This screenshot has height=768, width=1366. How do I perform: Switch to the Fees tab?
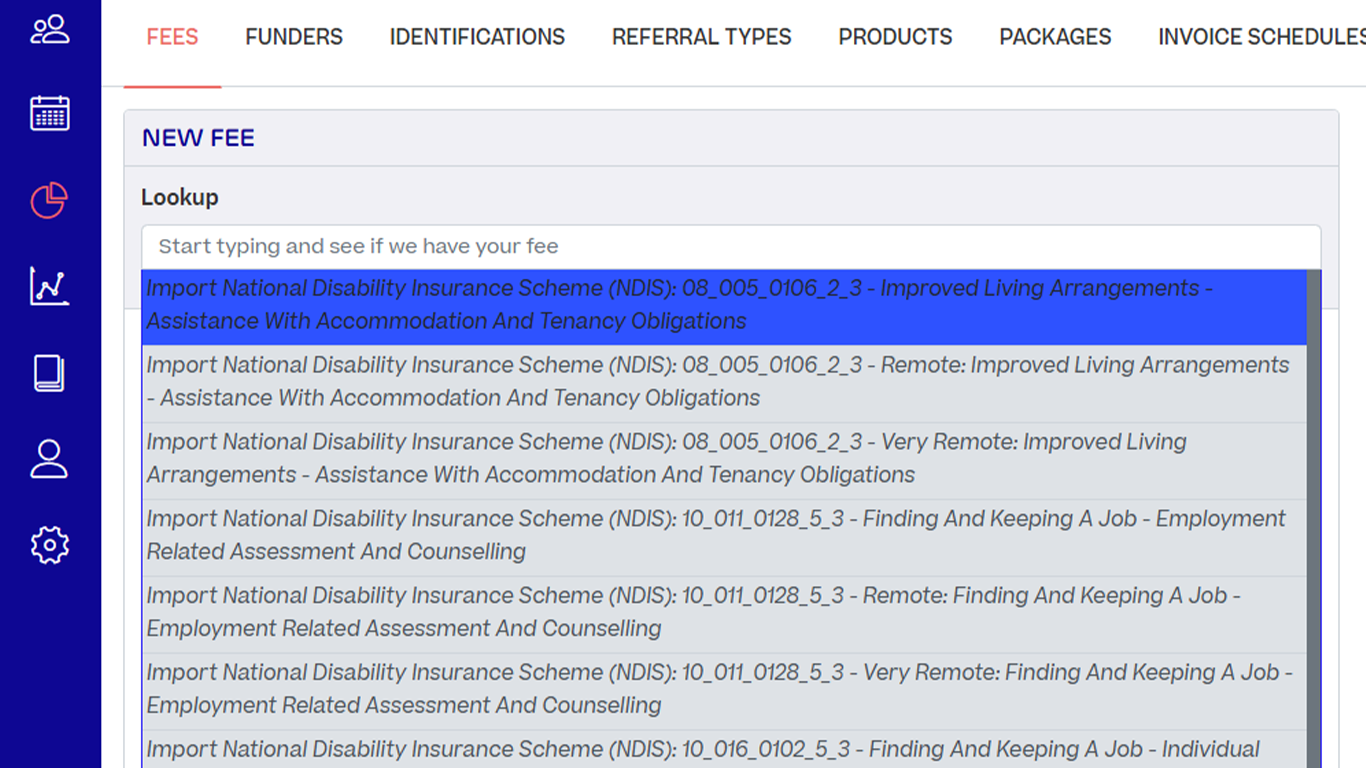click(x=172, y=37)
